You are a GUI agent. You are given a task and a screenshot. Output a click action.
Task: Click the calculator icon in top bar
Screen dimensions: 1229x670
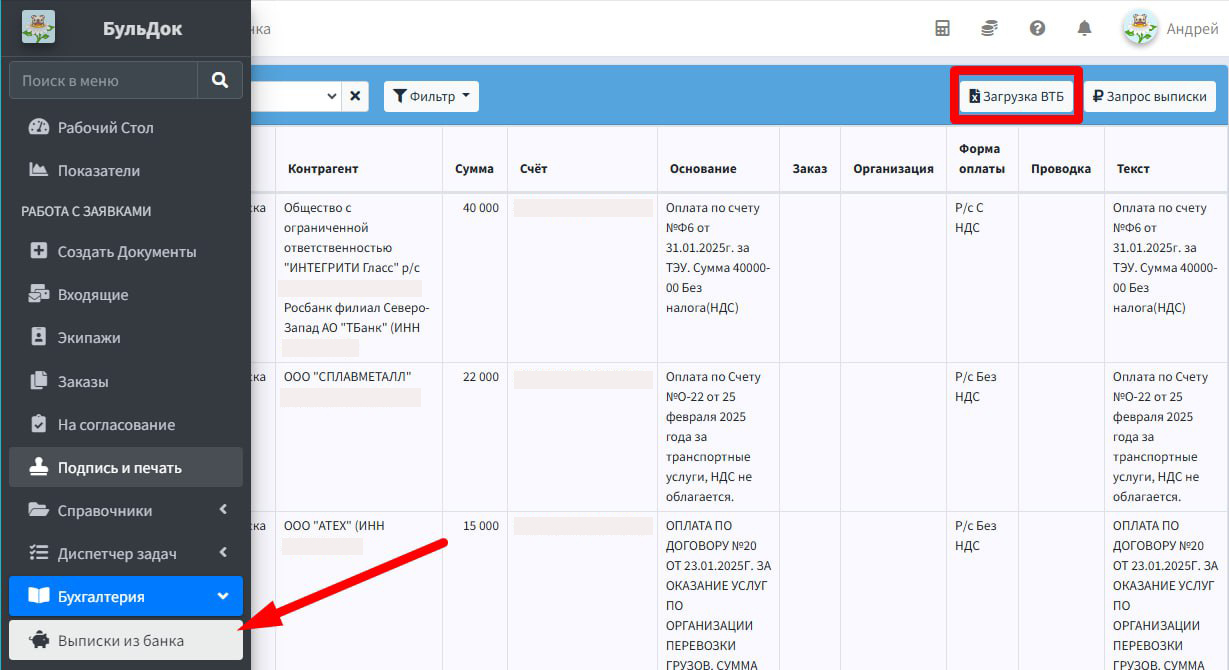pos(942,28)
